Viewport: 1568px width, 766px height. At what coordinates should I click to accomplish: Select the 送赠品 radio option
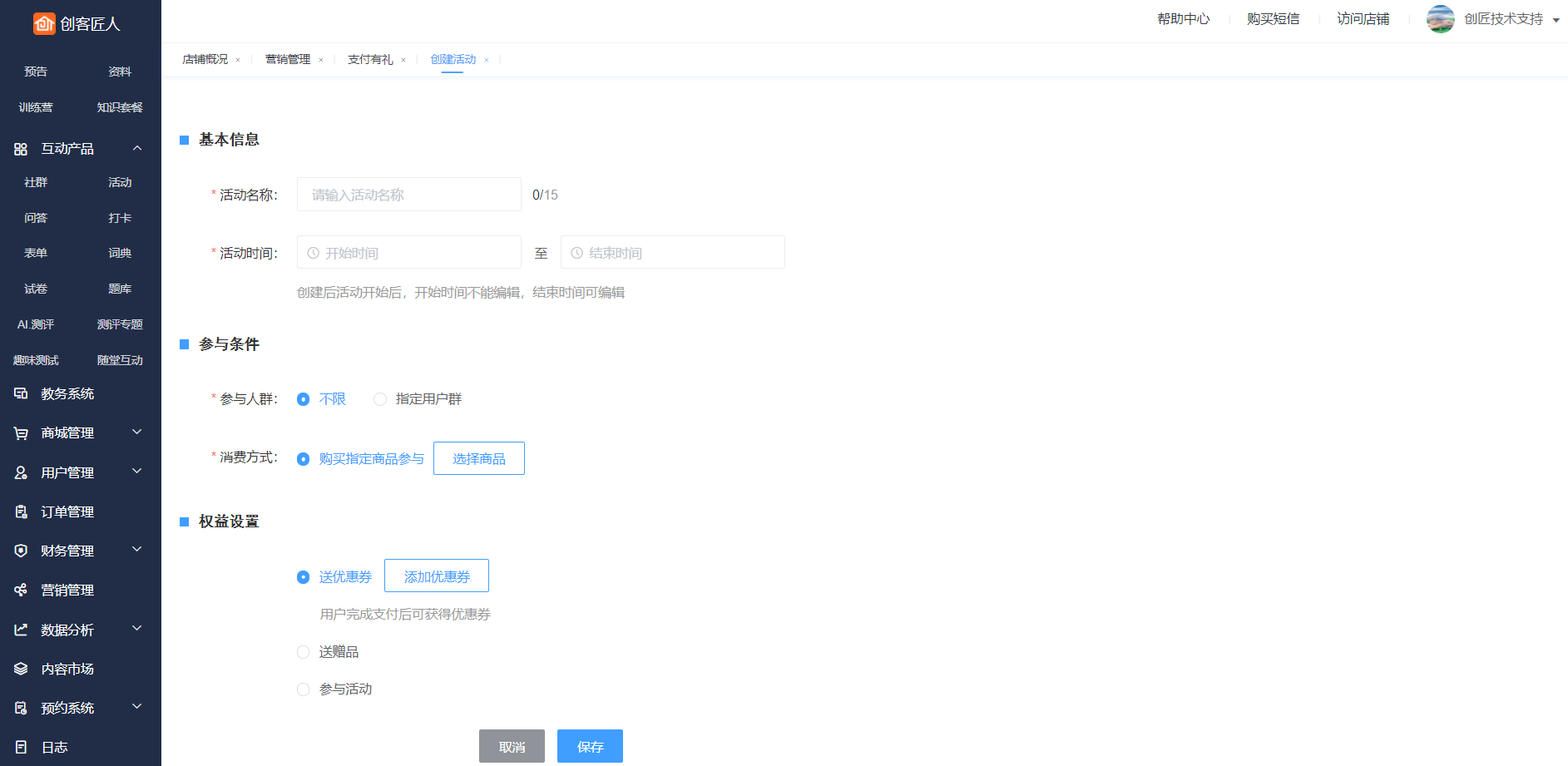[x=304, y=652]
